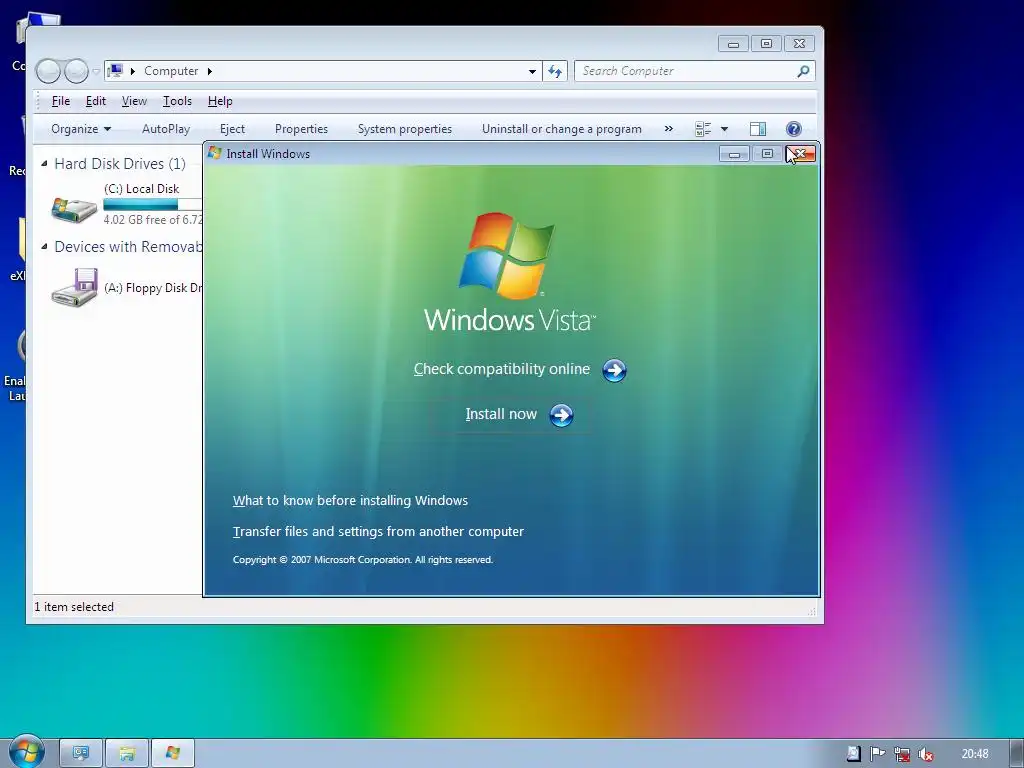Screen dimensions: 1024x768
Task: Switch to Windows Explorer taskbar button
Action: pos(127,753)
